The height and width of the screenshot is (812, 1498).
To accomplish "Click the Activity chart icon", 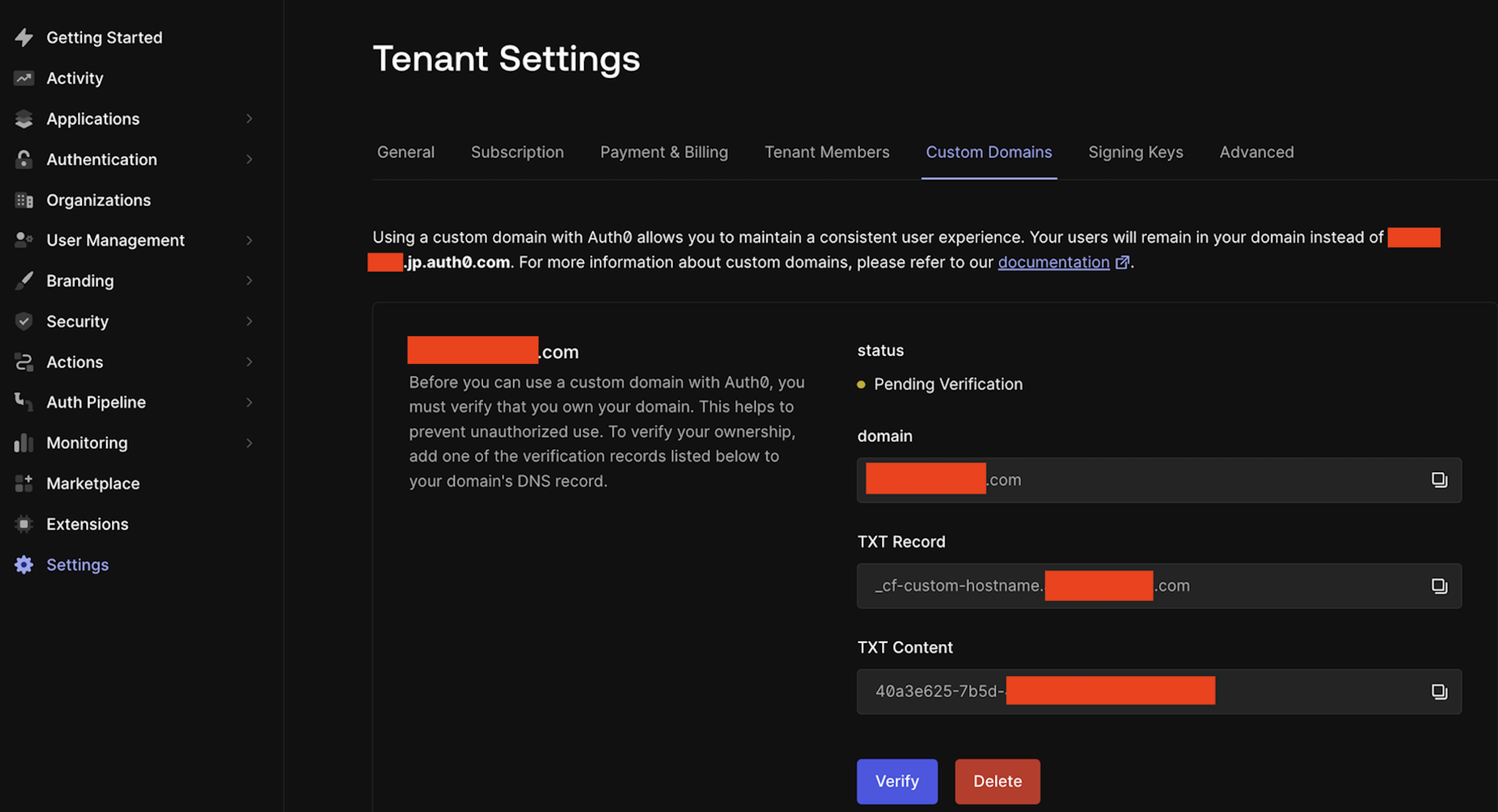I will point(24,78).
